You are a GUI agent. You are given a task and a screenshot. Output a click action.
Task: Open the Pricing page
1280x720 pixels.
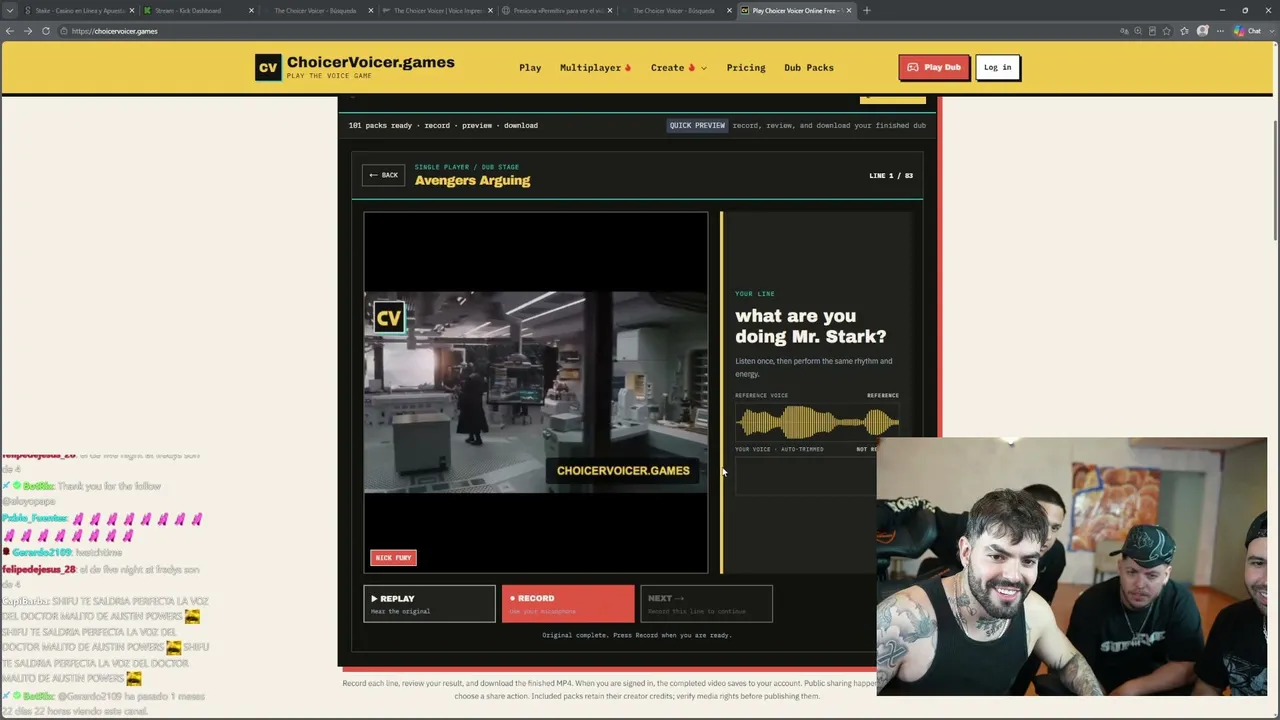(746, 68)
